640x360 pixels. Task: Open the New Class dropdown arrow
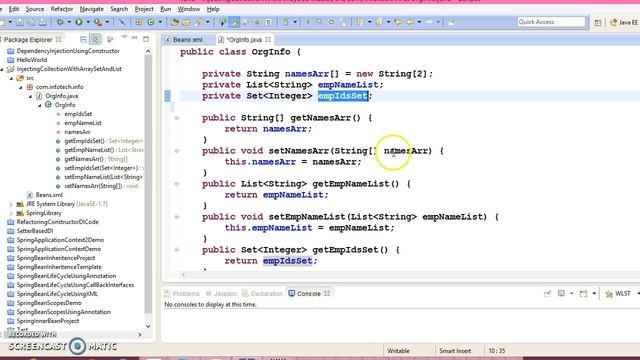pos(160,22)
